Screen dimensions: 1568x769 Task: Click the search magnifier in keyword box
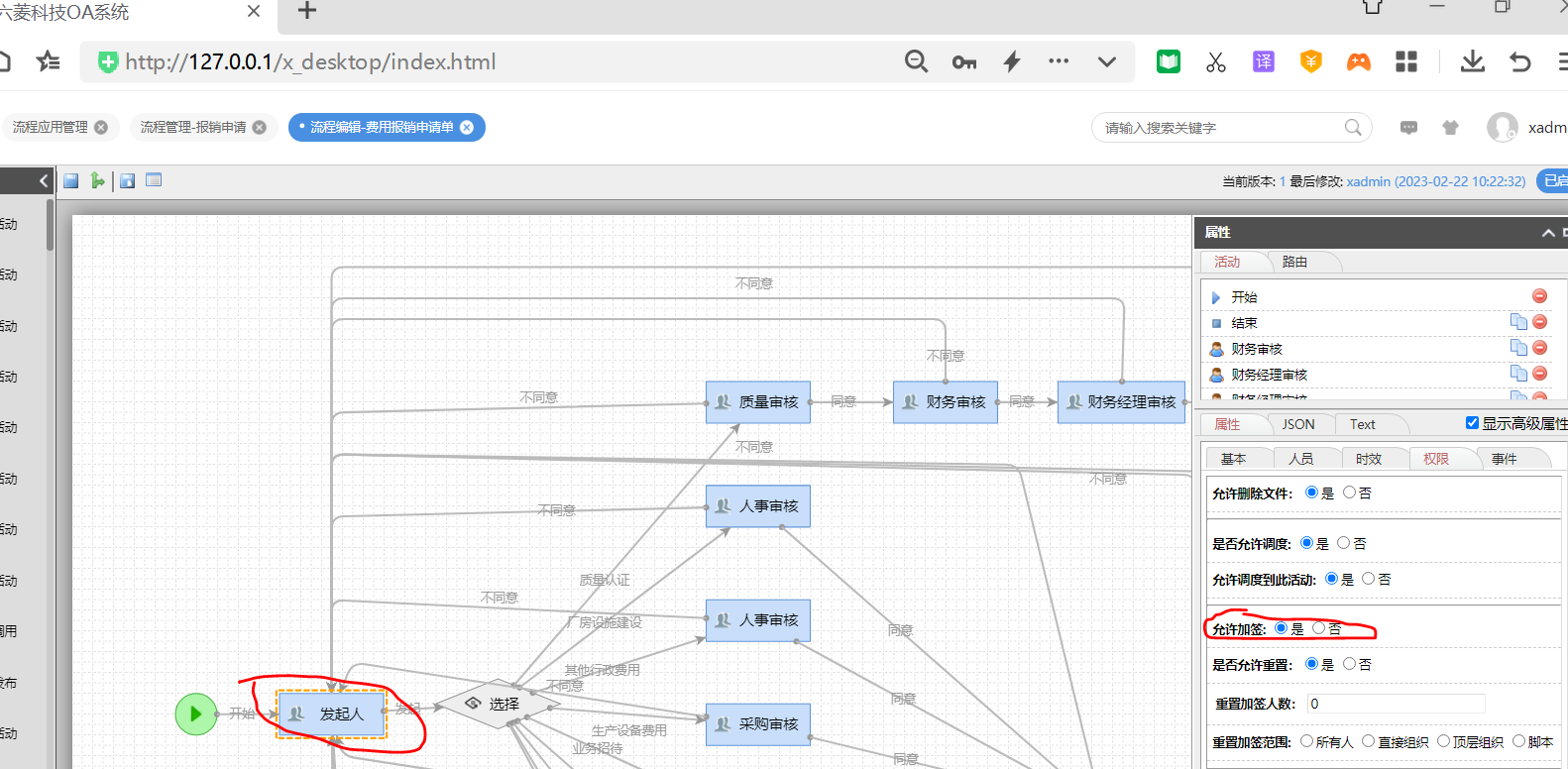1353,127
